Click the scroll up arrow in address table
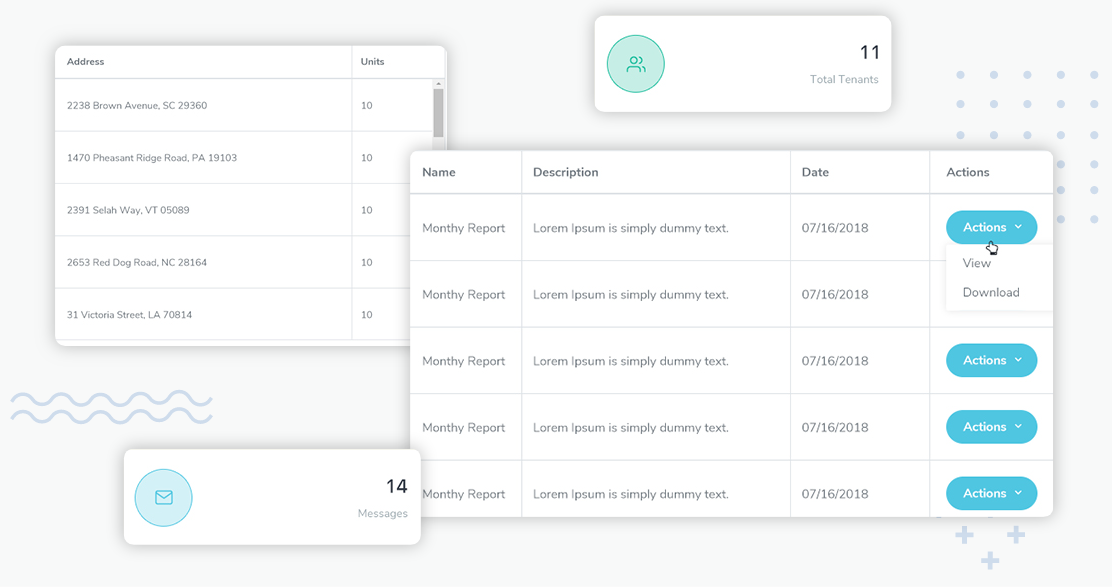This screenshot has width=1113, height=587. pos(439,84)
